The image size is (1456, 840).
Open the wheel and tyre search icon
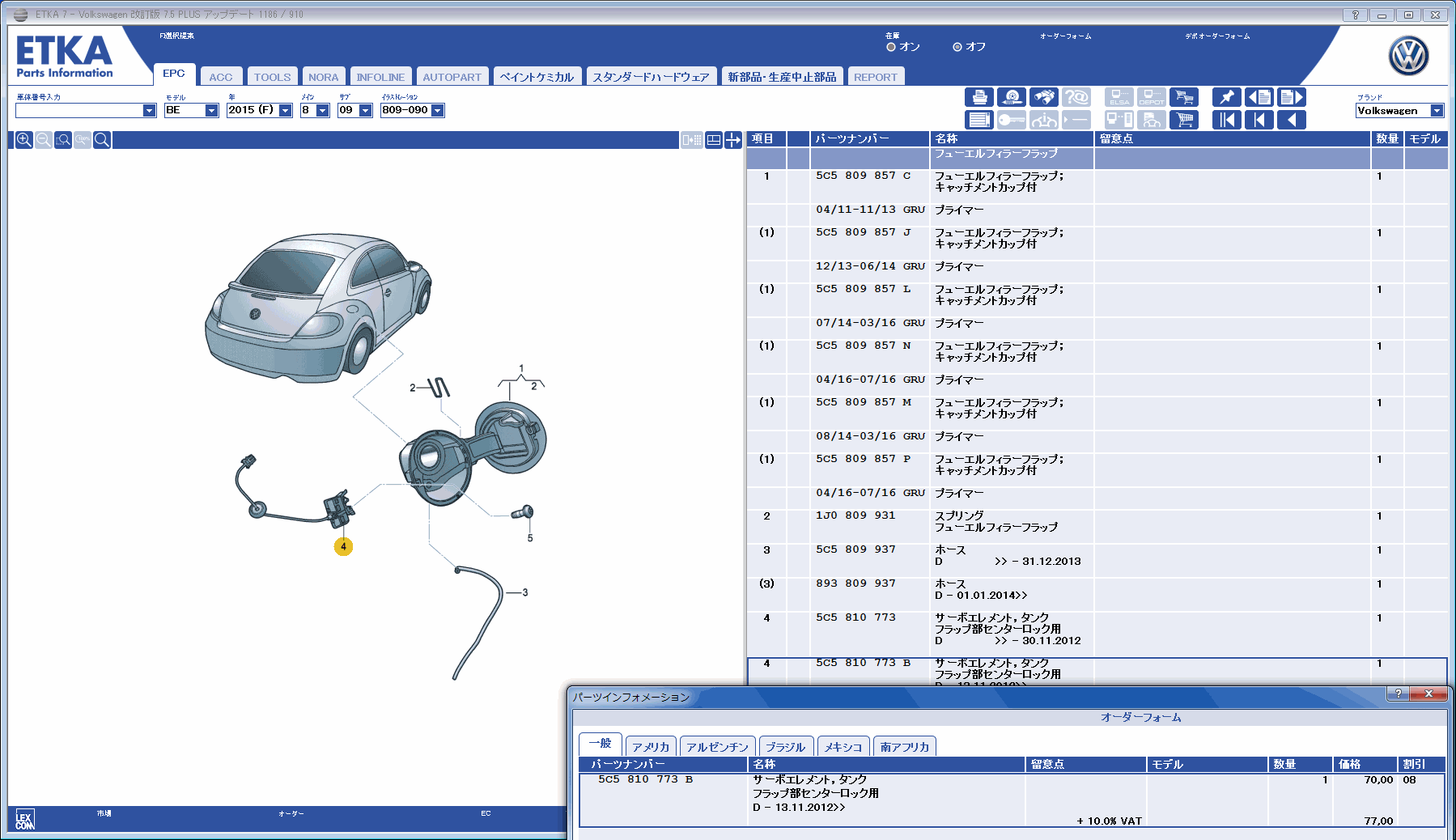[1012, 97]
